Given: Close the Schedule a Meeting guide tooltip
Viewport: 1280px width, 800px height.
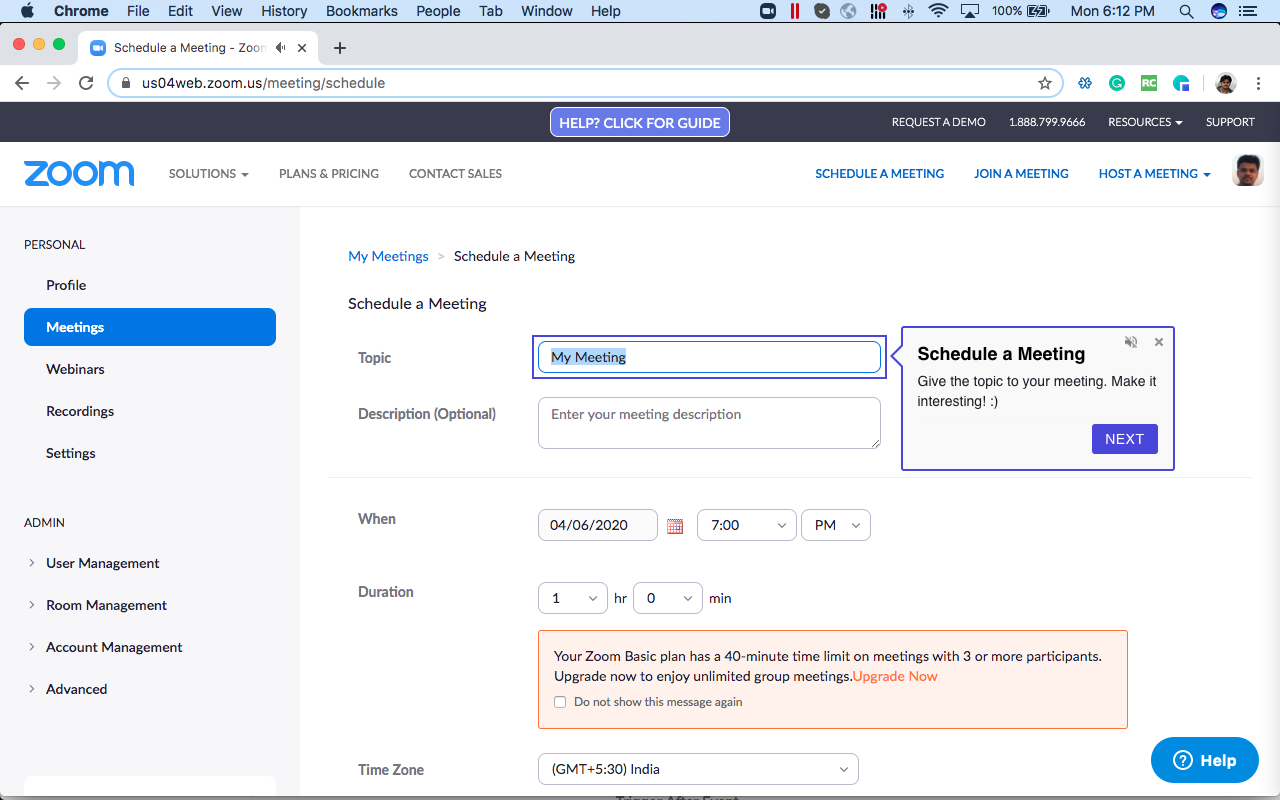Looking at the screenshot, I should point(1159,342).
